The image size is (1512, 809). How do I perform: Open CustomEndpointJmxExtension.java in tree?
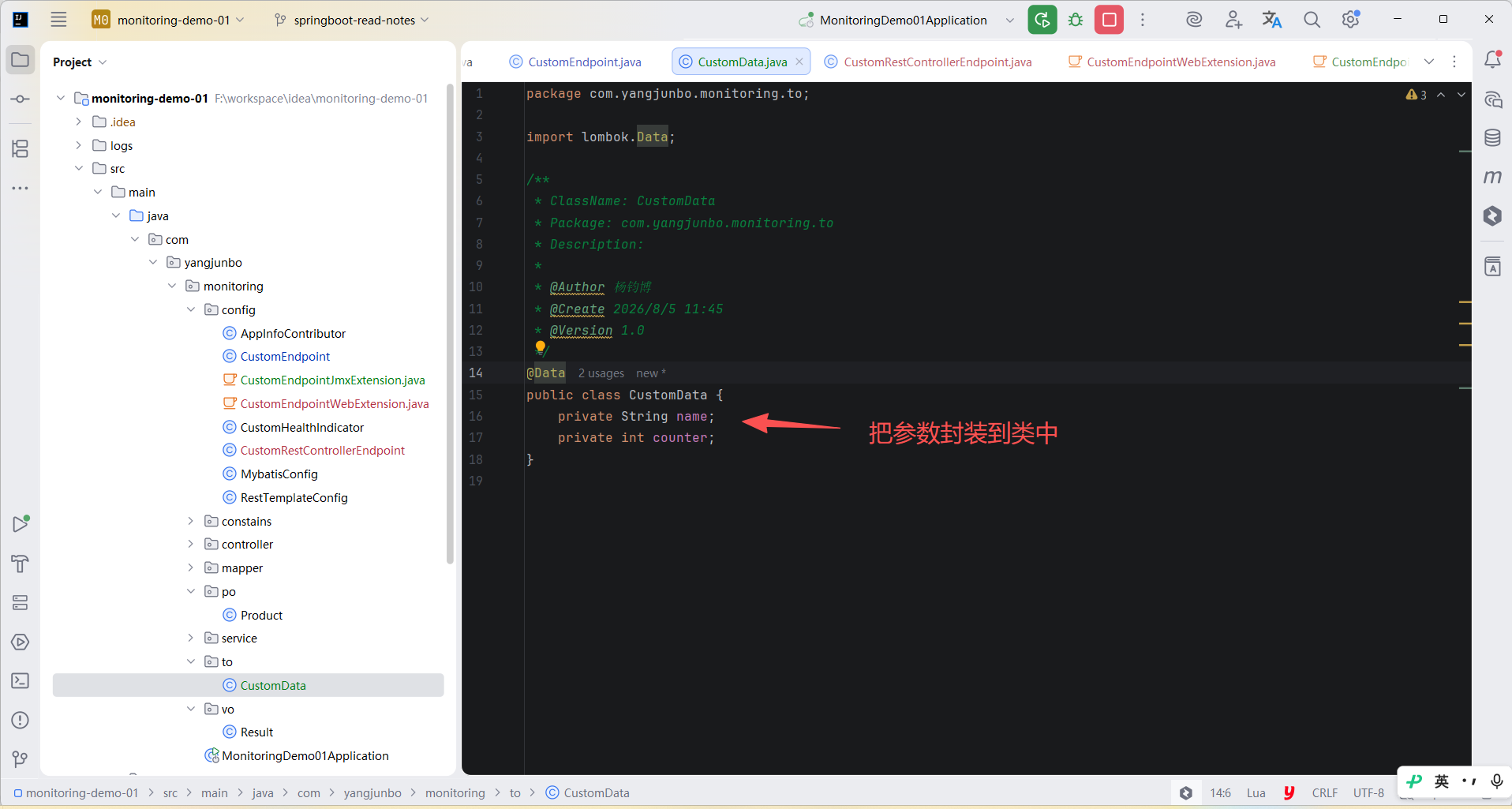332,380
